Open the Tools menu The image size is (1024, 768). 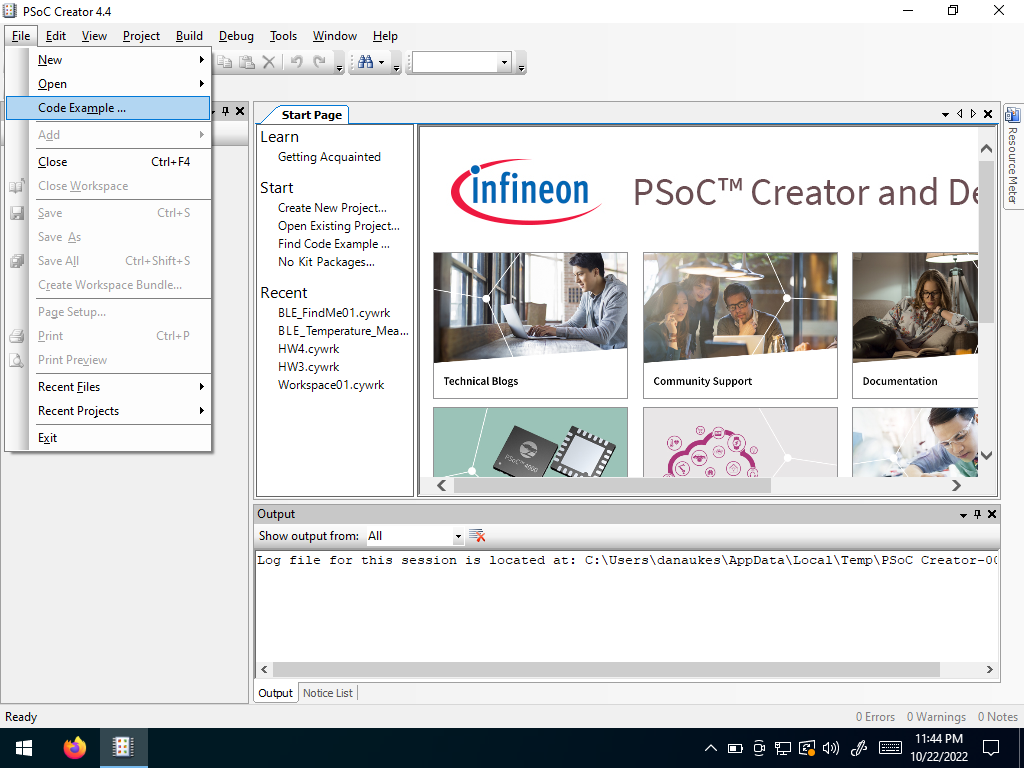coord(283,36)
